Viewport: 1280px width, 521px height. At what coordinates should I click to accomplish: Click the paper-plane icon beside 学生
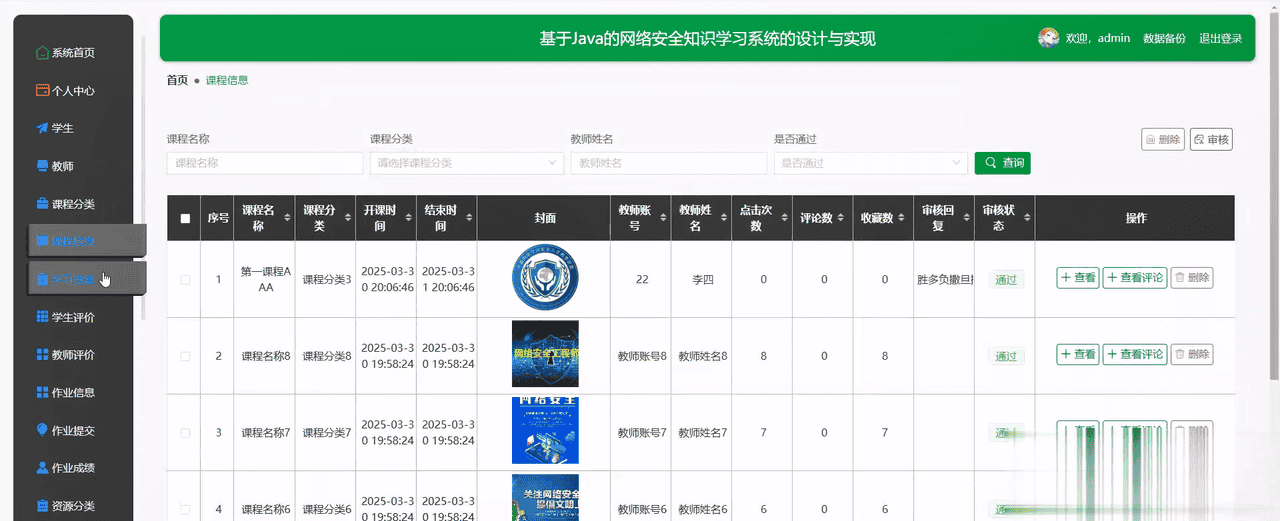(42, 128)
